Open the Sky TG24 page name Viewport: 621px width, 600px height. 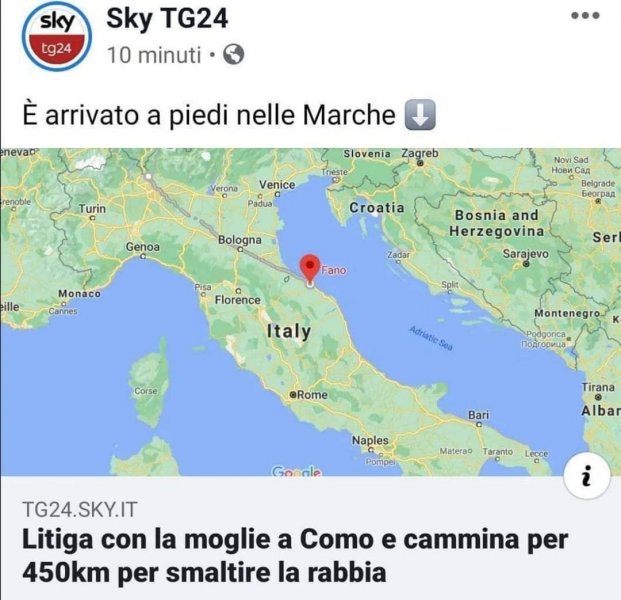coord(167,19)
